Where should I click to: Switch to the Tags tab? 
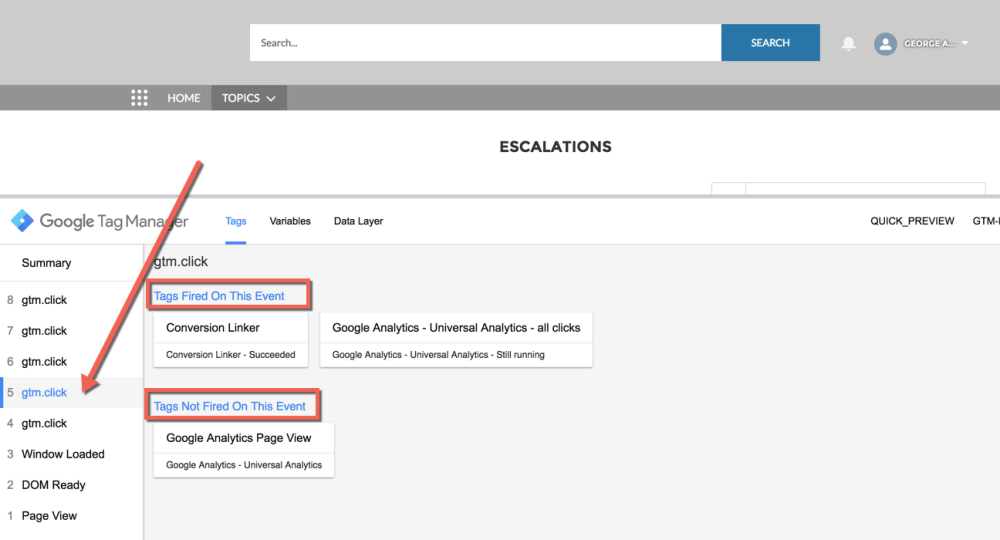click(x=235, y=221)
